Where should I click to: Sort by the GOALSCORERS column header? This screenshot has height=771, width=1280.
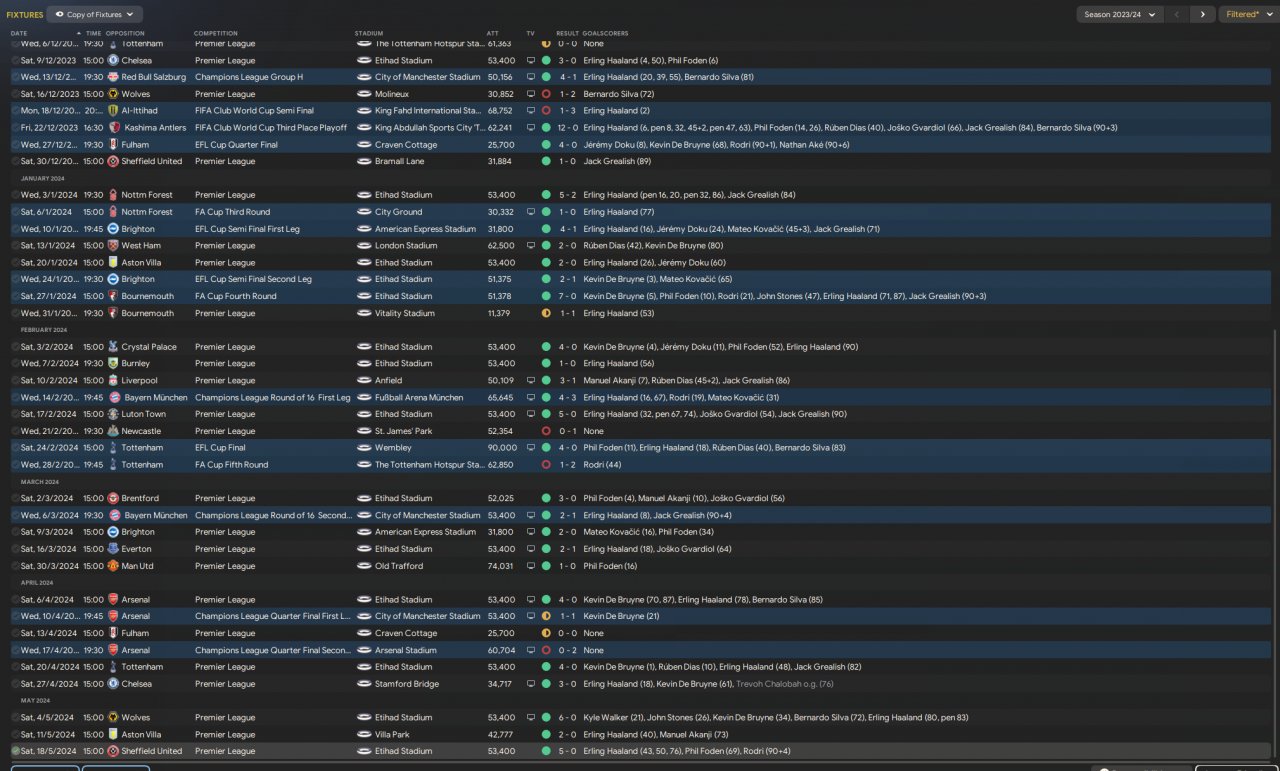[605, 33]
